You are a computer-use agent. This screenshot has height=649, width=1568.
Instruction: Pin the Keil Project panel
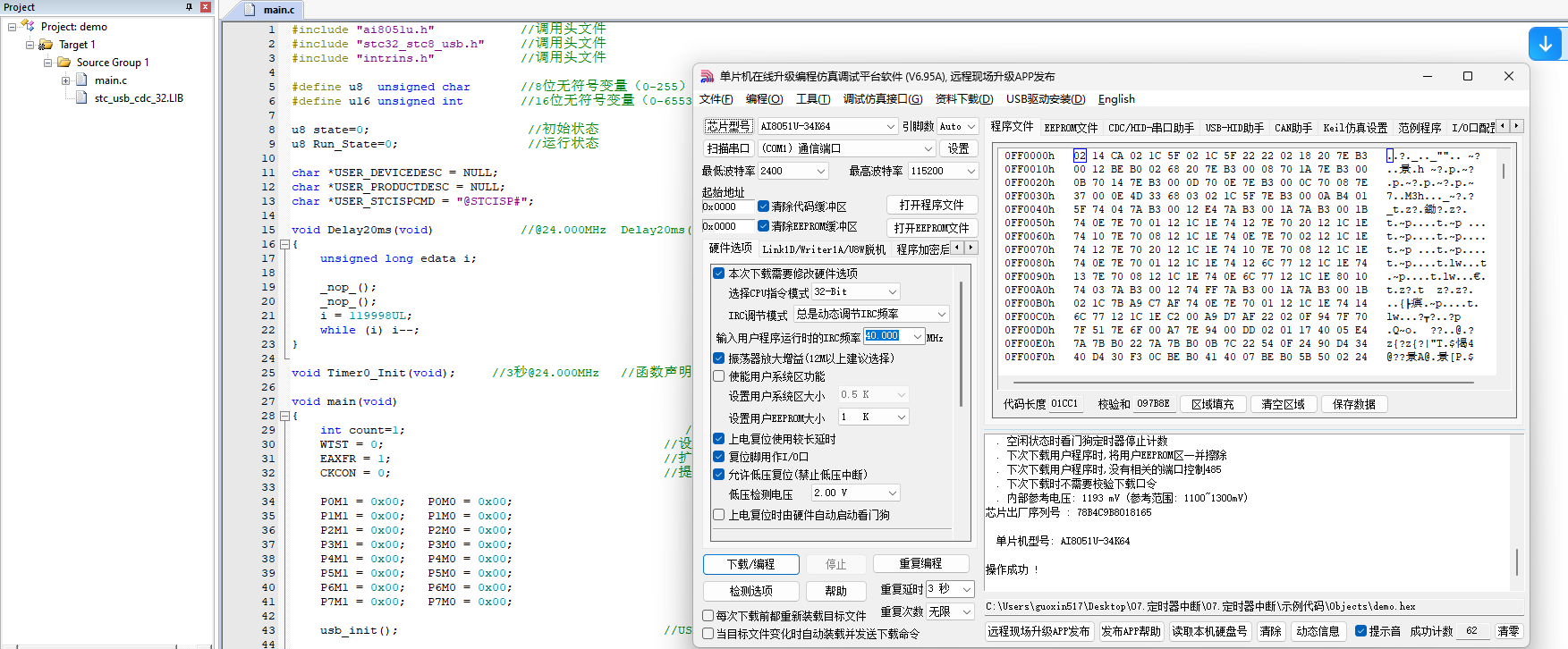coord(189,6)
